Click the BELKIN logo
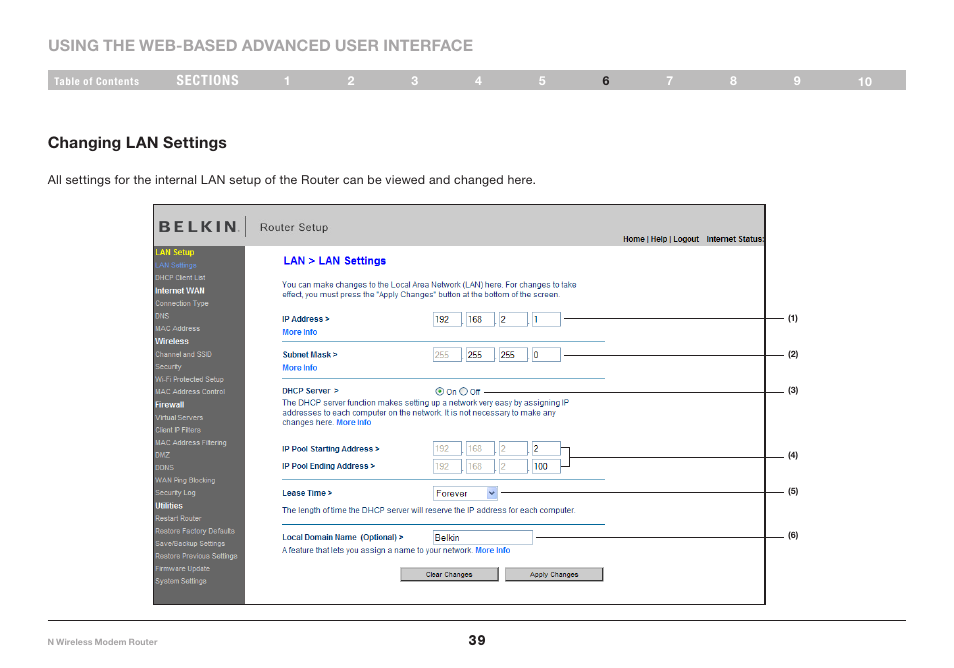This screenshot has width=954, height=668. click(x=199, y=226)
